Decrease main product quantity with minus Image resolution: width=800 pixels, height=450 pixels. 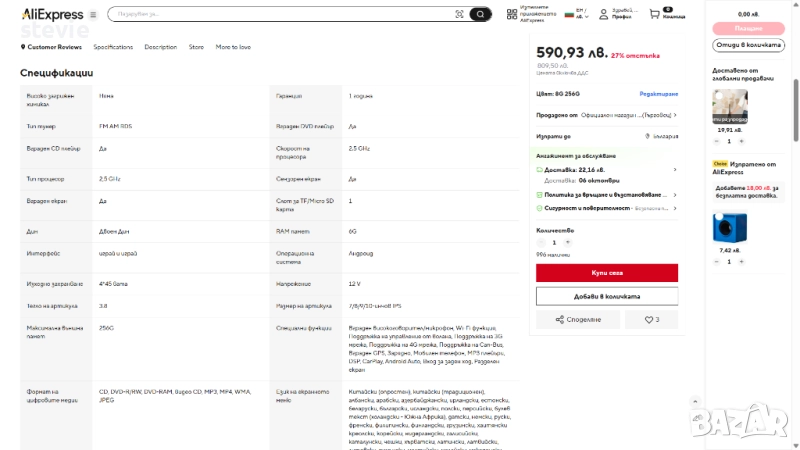coord(542,242)
